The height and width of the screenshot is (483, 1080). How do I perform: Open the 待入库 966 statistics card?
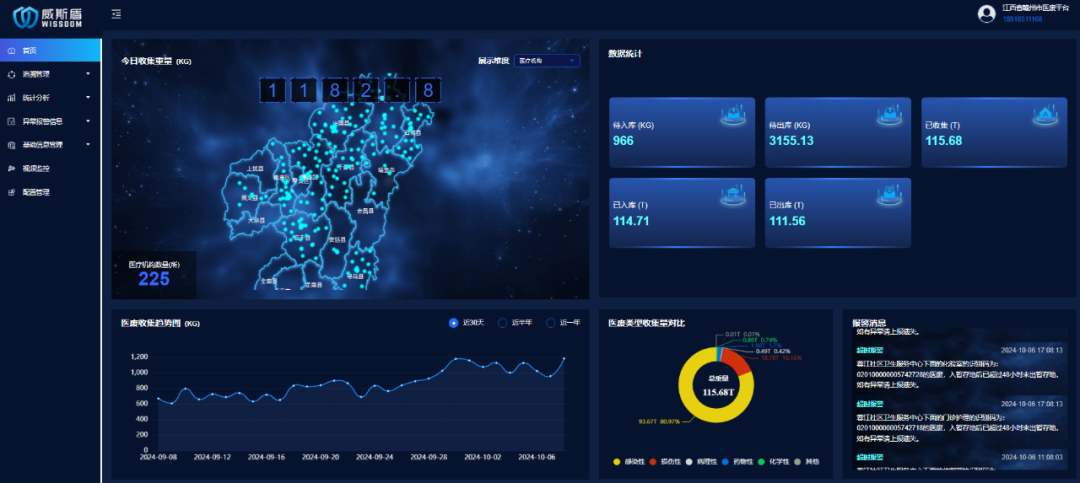[682, 132]
